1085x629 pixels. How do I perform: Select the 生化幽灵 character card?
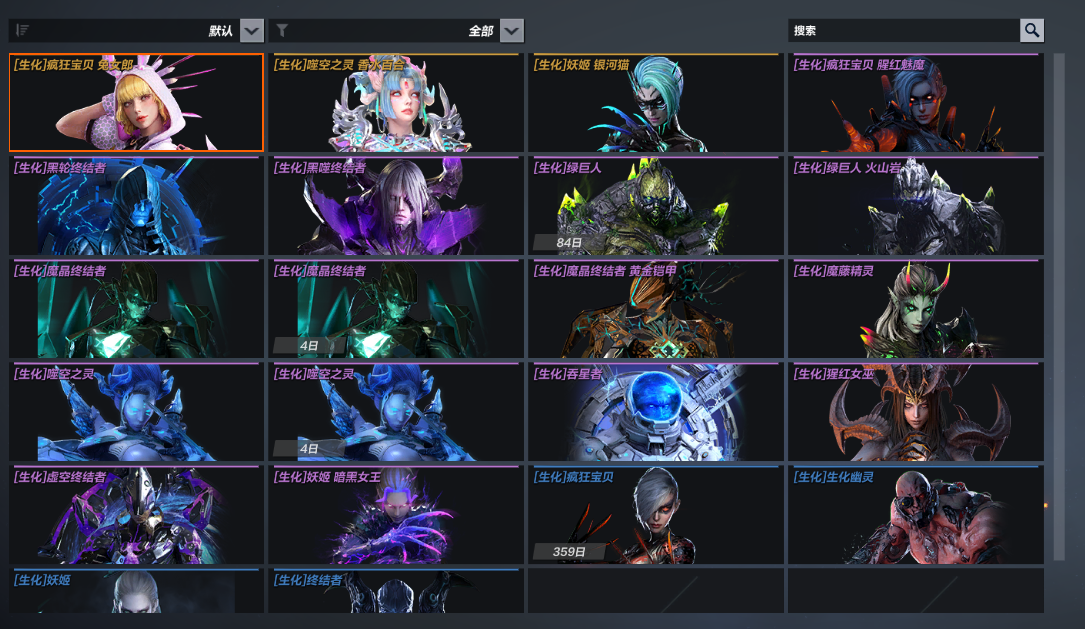(915, 515)
